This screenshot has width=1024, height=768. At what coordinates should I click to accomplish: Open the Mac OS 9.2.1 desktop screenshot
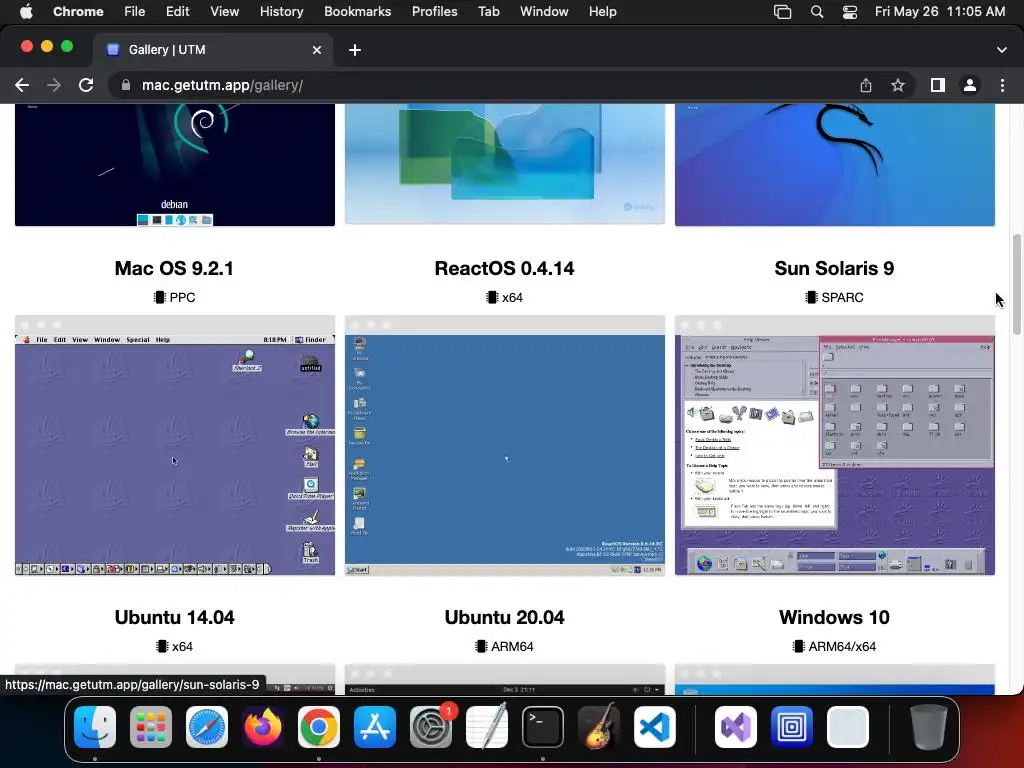175,445
